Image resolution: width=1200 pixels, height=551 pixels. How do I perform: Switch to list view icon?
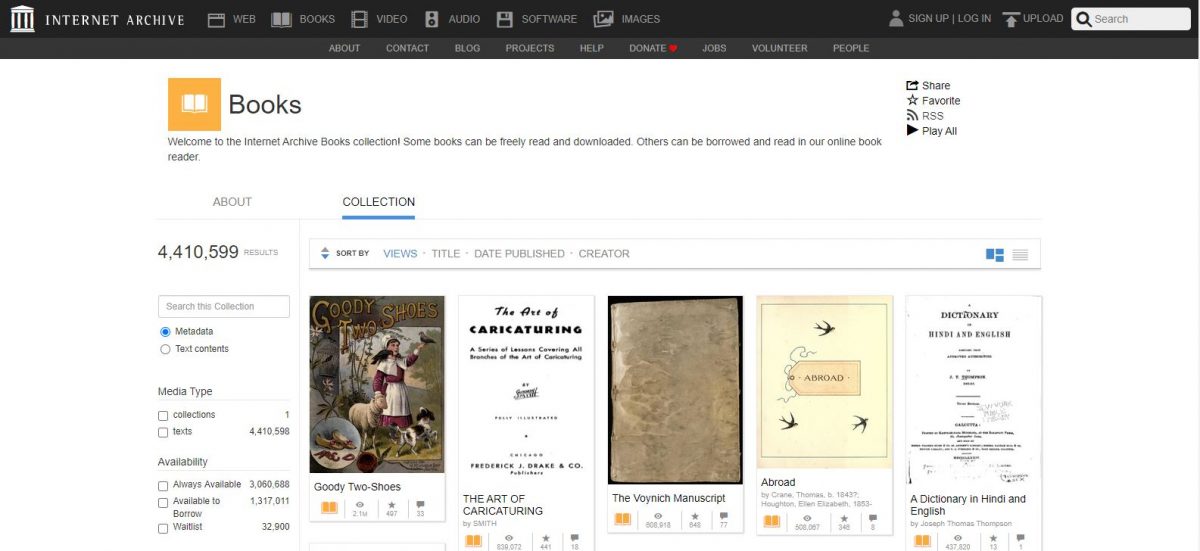pos(1020,255)
